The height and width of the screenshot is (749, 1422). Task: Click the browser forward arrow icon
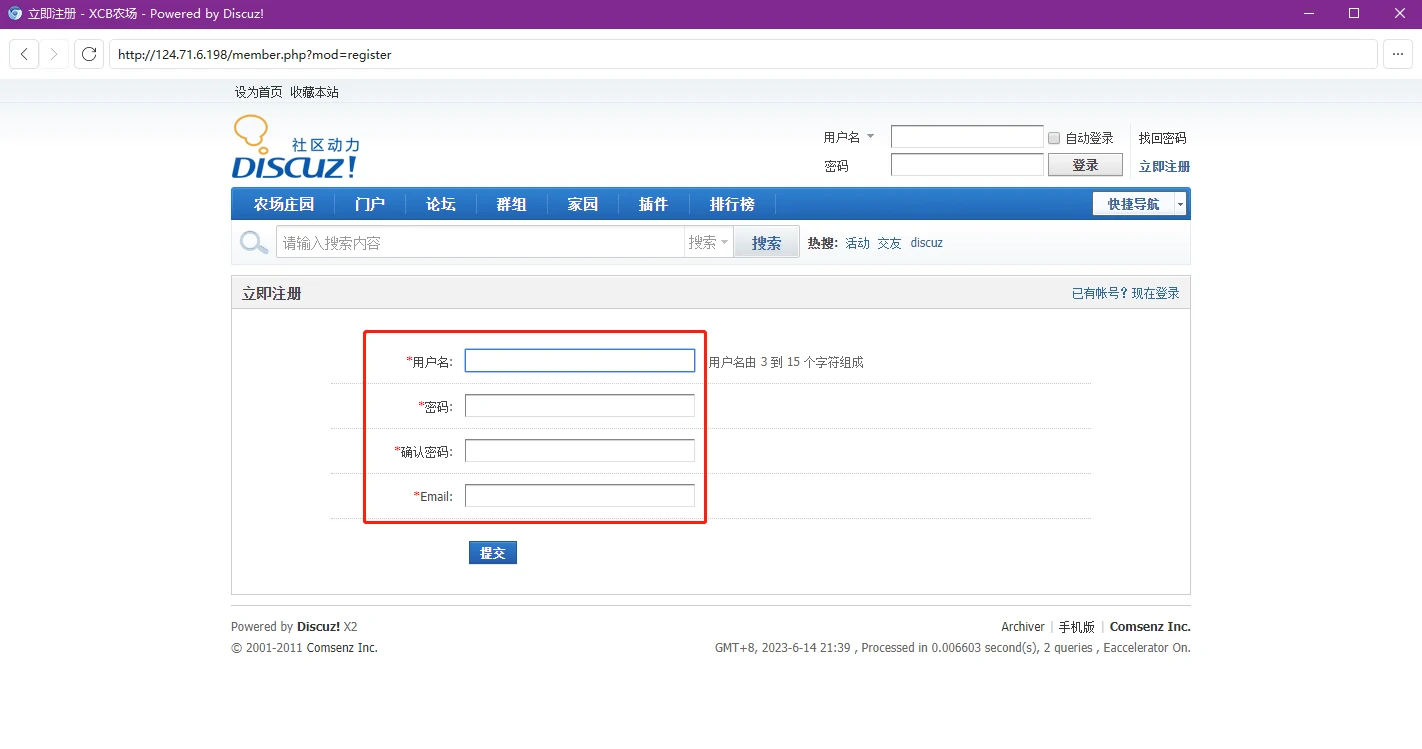click(x=54, y=54)
